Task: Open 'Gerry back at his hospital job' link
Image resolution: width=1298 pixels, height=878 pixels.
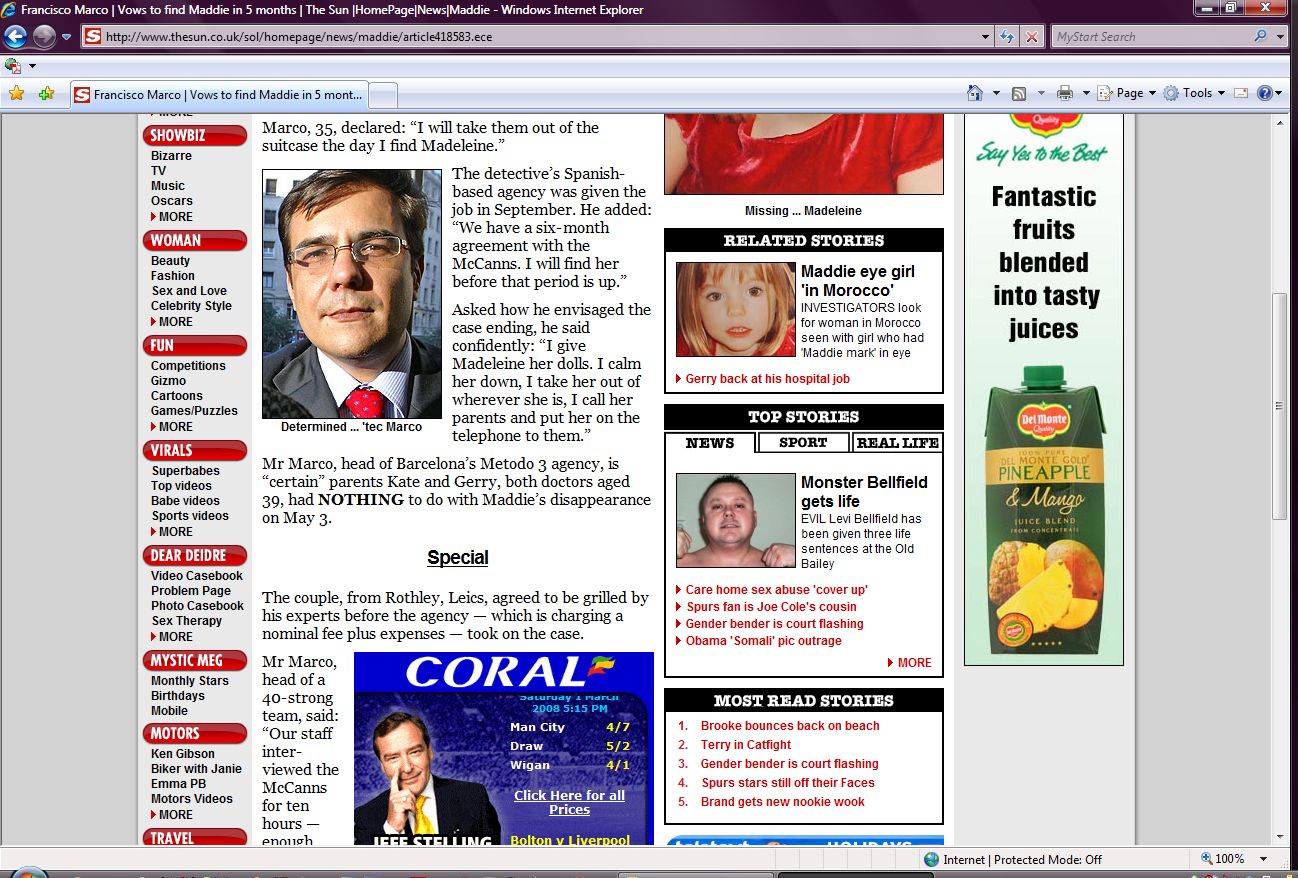Action: (x=767, y=379)
